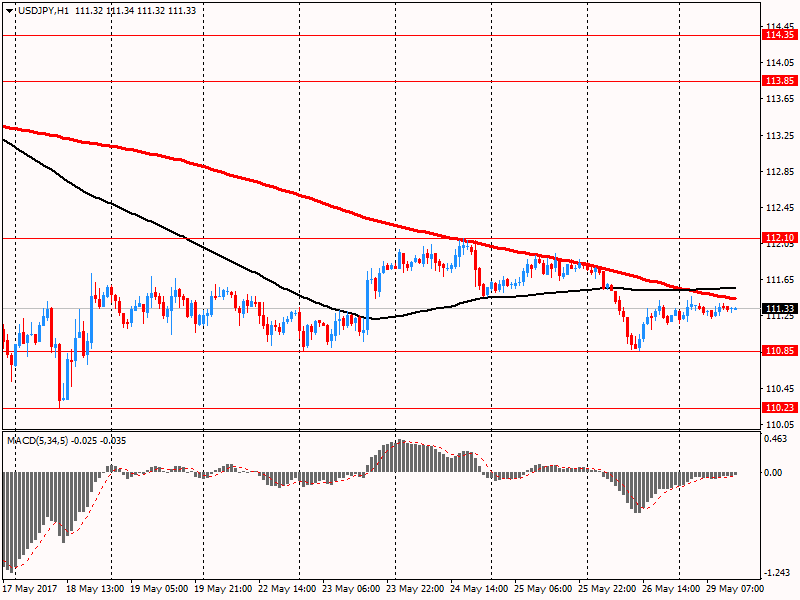Select the 110.85 red price level label
800x600 pixels.
[780, 351]
